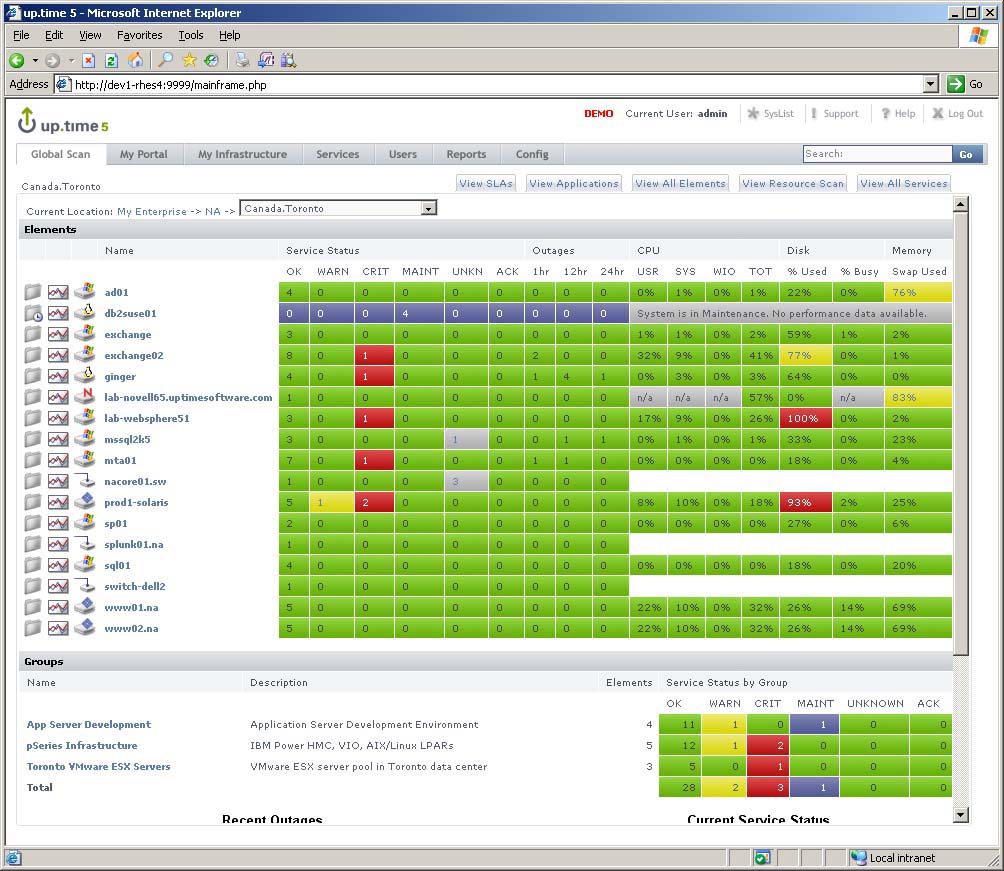Click the View Applications button
The width and height of the screenshot is (1004, 871).
point(574,184)
